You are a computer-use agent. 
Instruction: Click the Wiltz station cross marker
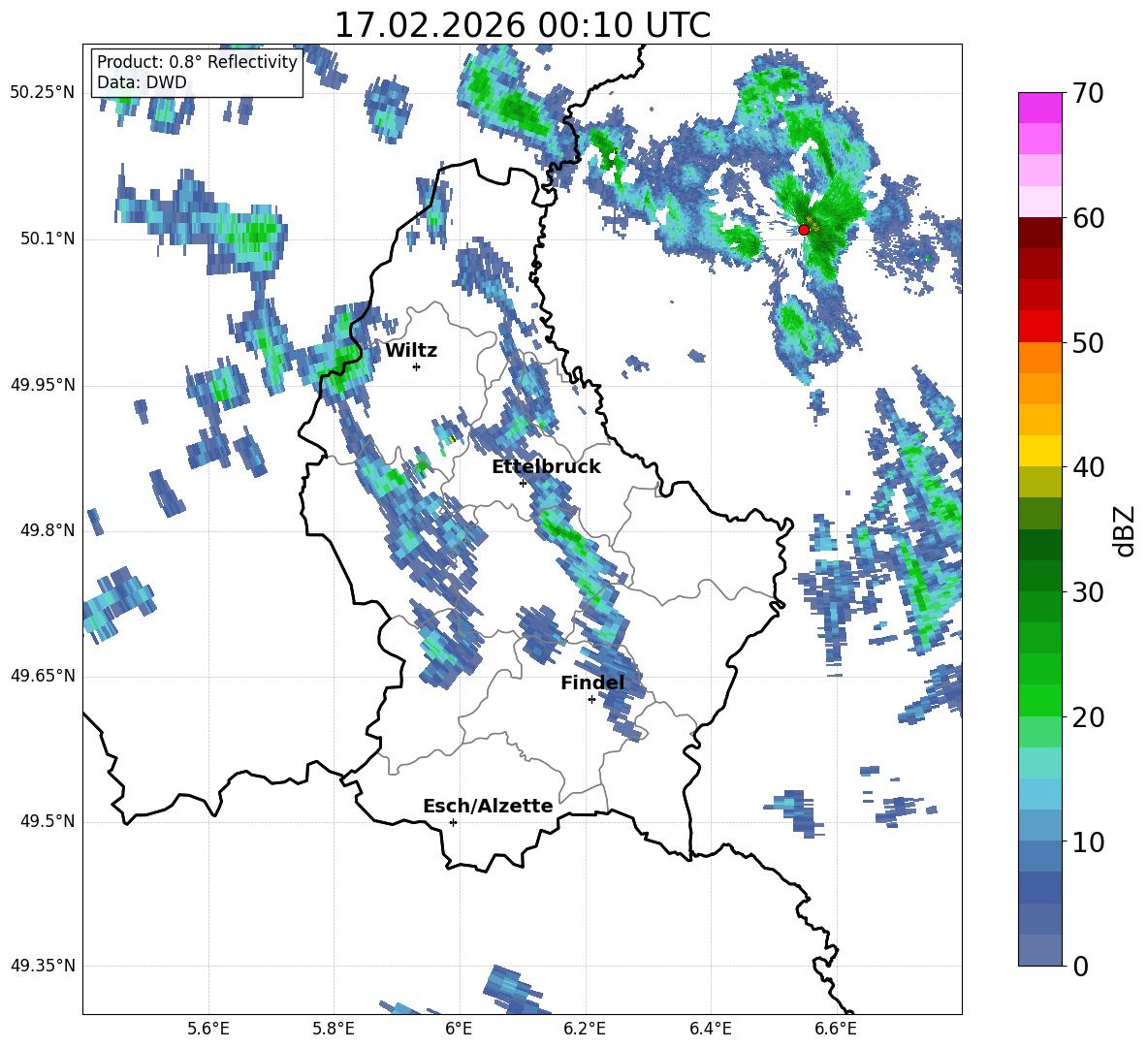click(x=417, y=366)
